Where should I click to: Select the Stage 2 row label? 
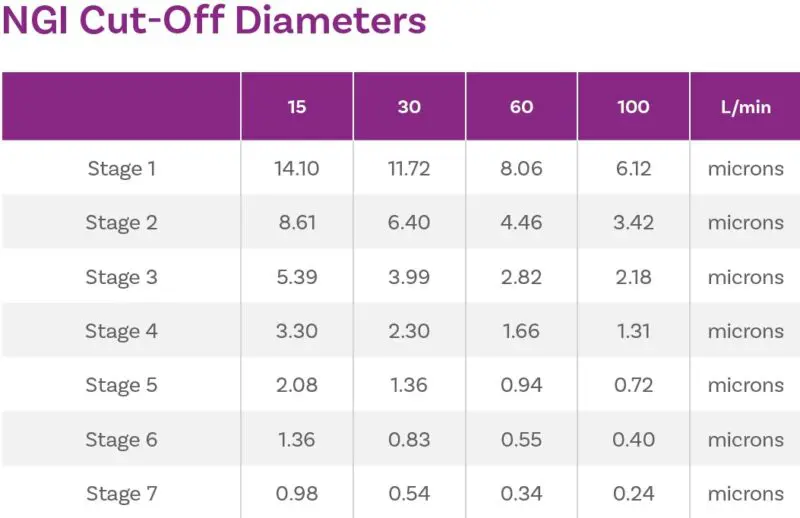click(121, 223)
